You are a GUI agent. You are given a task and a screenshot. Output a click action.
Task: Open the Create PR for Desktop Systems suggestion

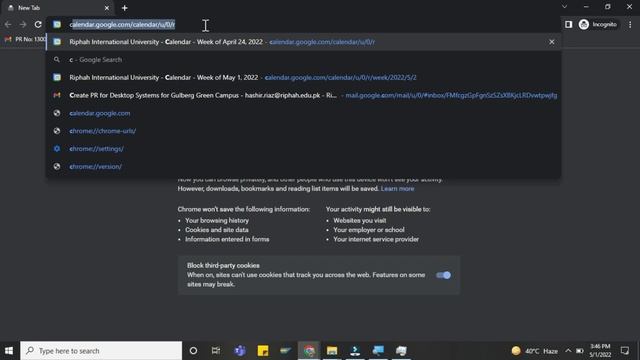tap(304, 96)
